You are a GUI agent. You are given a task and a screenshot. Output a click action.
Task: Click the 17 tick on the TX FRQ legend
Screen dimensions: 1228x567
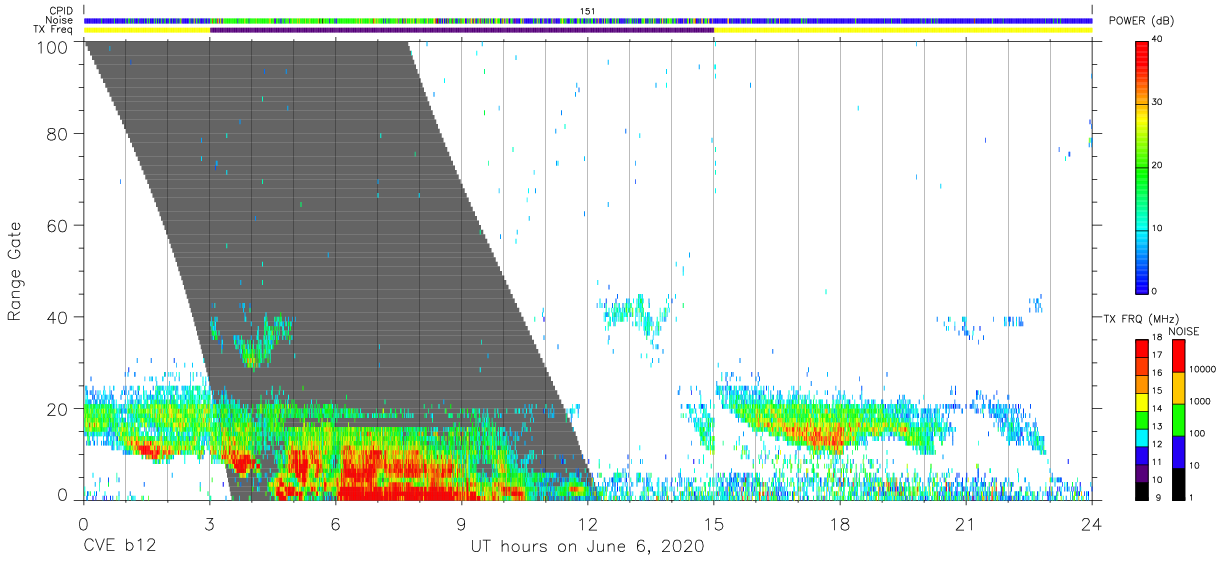coord(1159,356)
